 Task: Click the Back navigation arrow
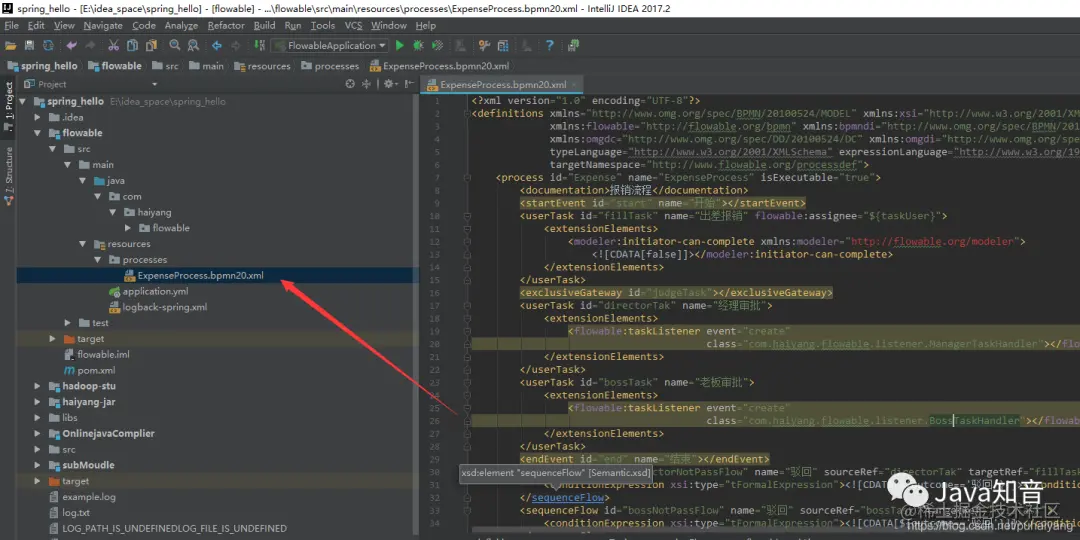click(x=217, y=45)
